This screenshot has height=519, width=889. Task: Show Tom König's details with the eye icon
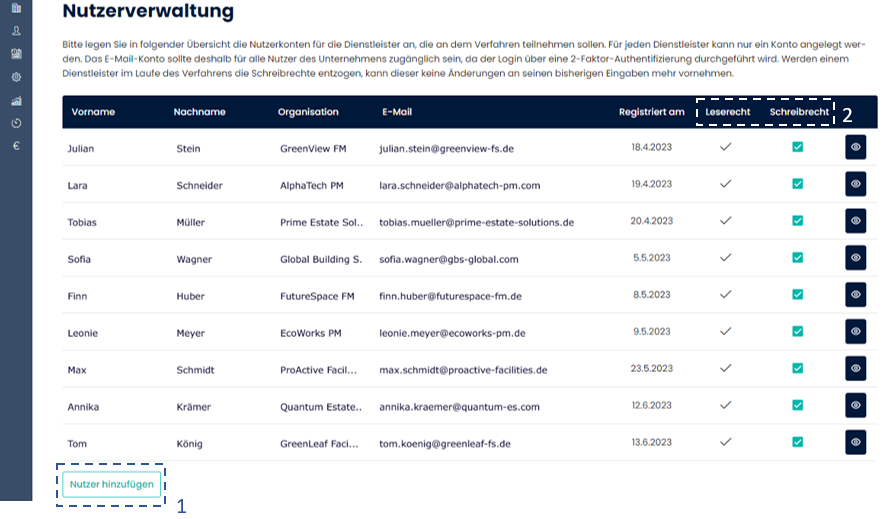(855, 442)
